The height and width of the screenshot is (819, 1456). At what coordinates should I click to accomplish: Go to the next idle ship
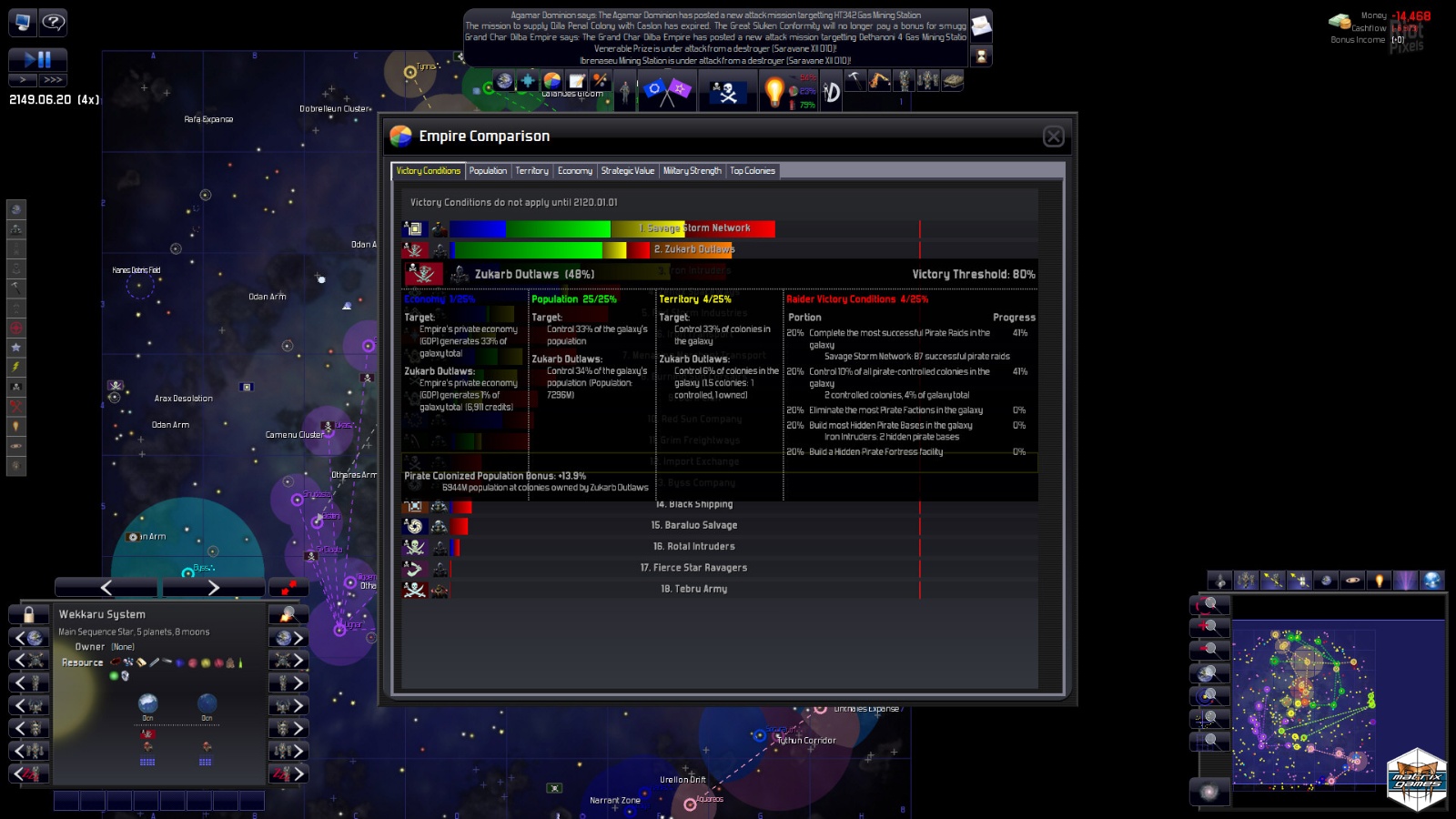tap(289, 773)
